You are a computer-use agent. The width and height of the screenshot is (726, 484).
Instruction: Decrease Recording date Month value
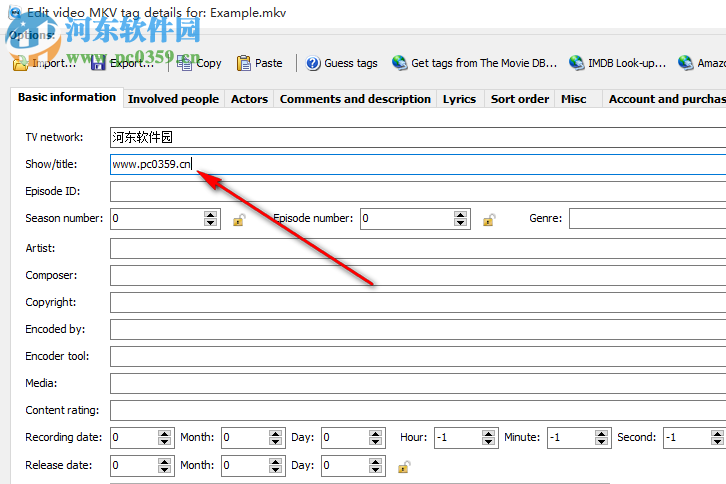click(x=275, y=441)
